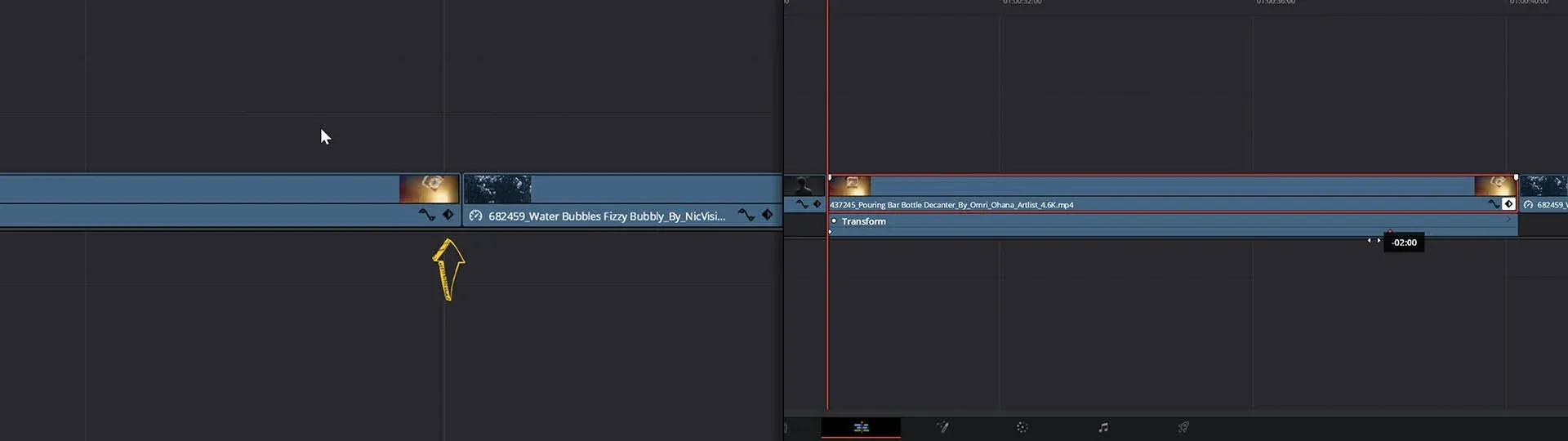The image size is (1568, 441).
Task: Open curve editor icon on Pouring Bar clip
Action: tap(1494, 204)
